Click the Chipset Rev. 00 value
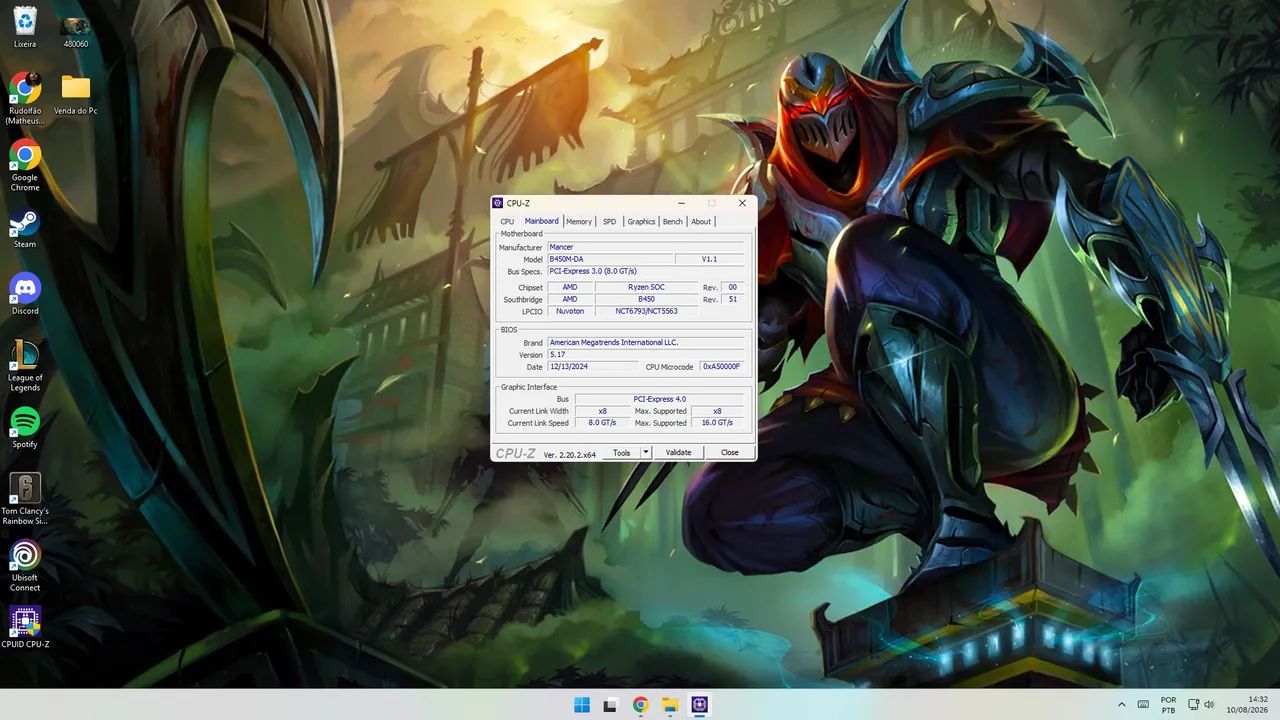The height and width of the screenshot is (720, 1280). tap(733, 287)
